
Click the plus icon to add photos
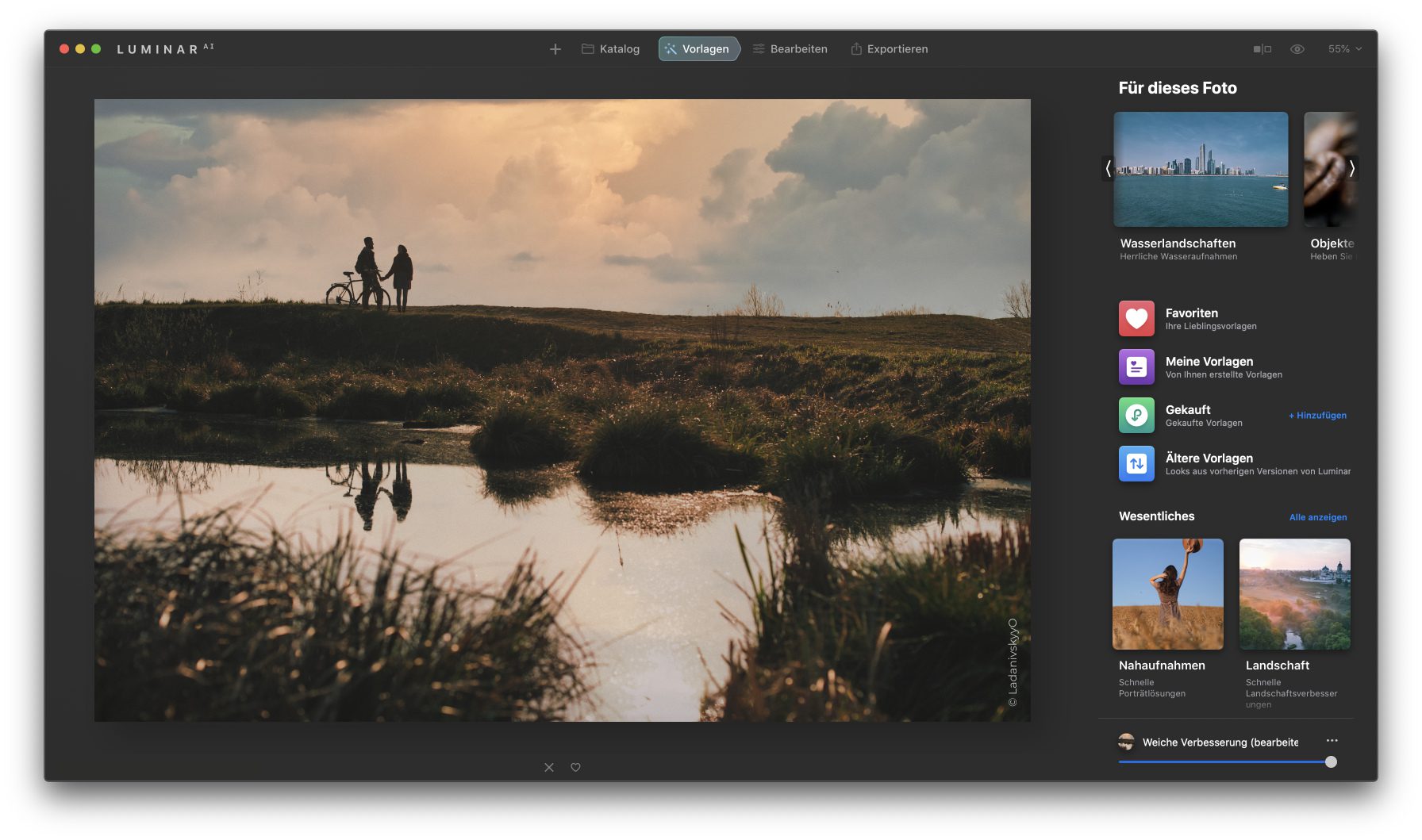click(555, 49)
